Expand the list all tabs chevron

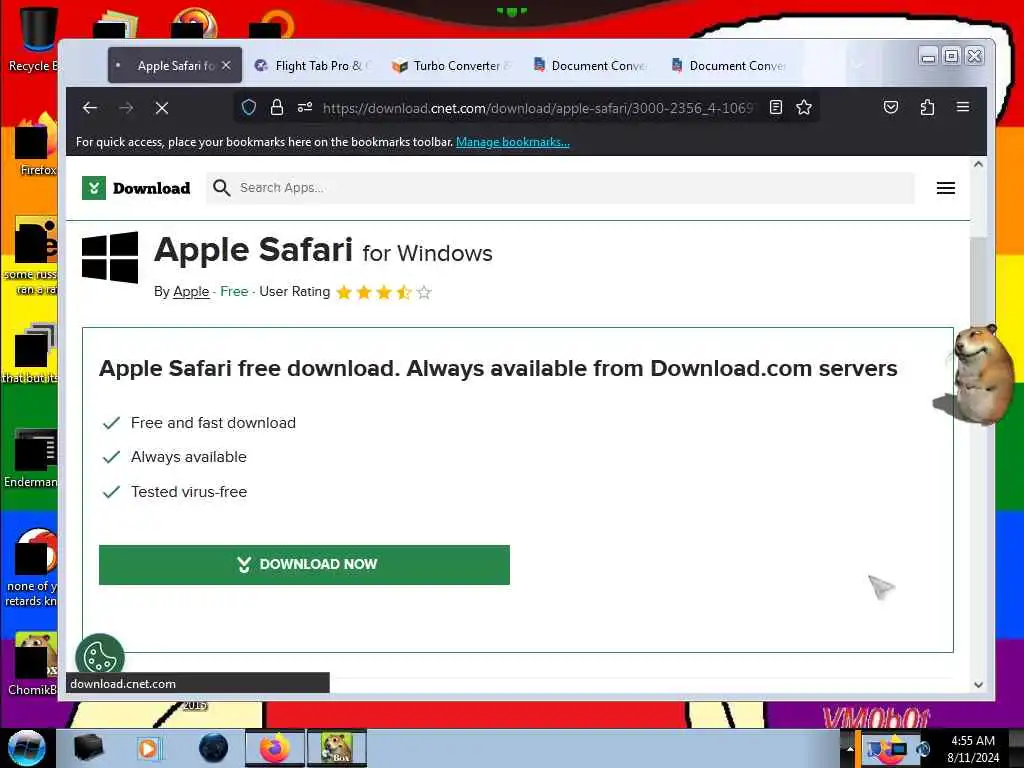click(x=858, y=65)
